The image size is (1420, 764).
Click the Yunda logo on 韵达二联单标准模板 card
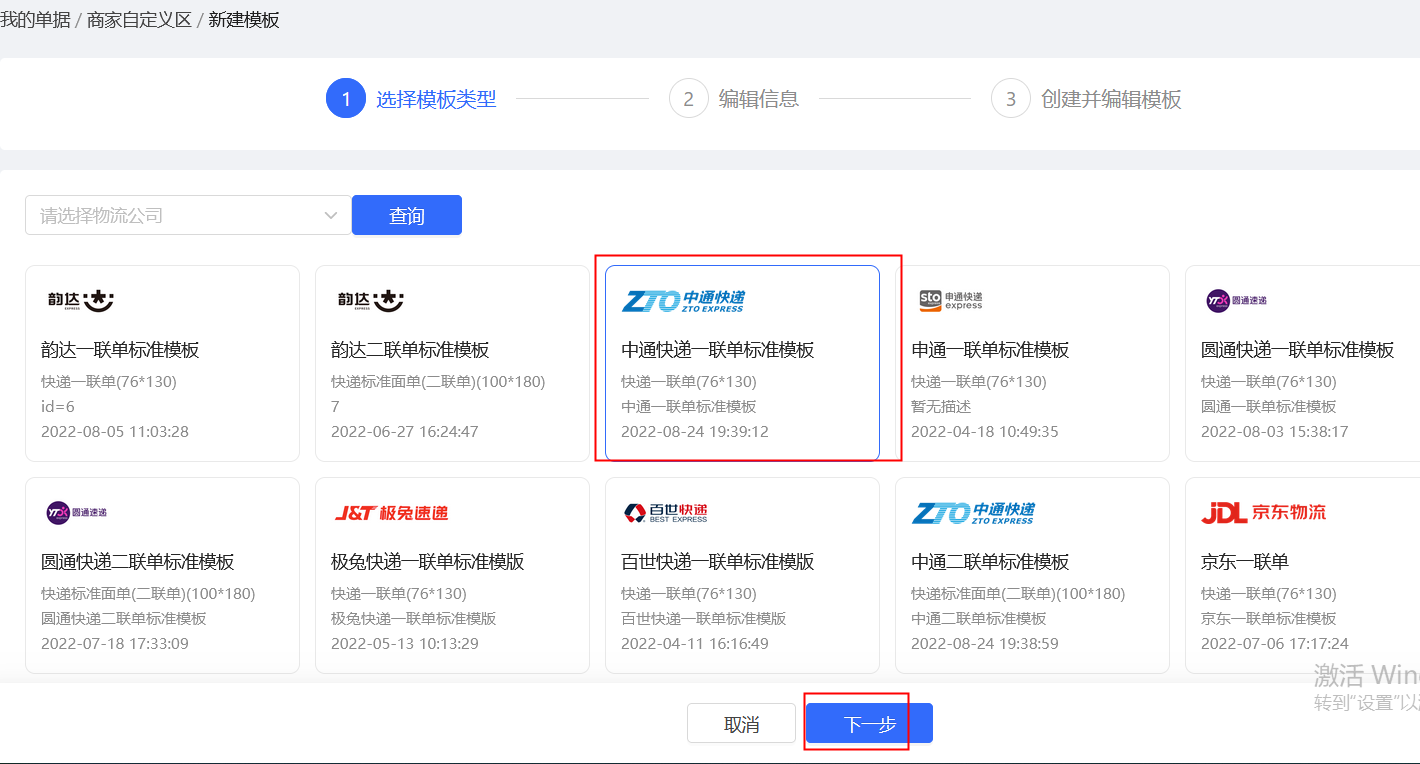[x=371, y=300]
